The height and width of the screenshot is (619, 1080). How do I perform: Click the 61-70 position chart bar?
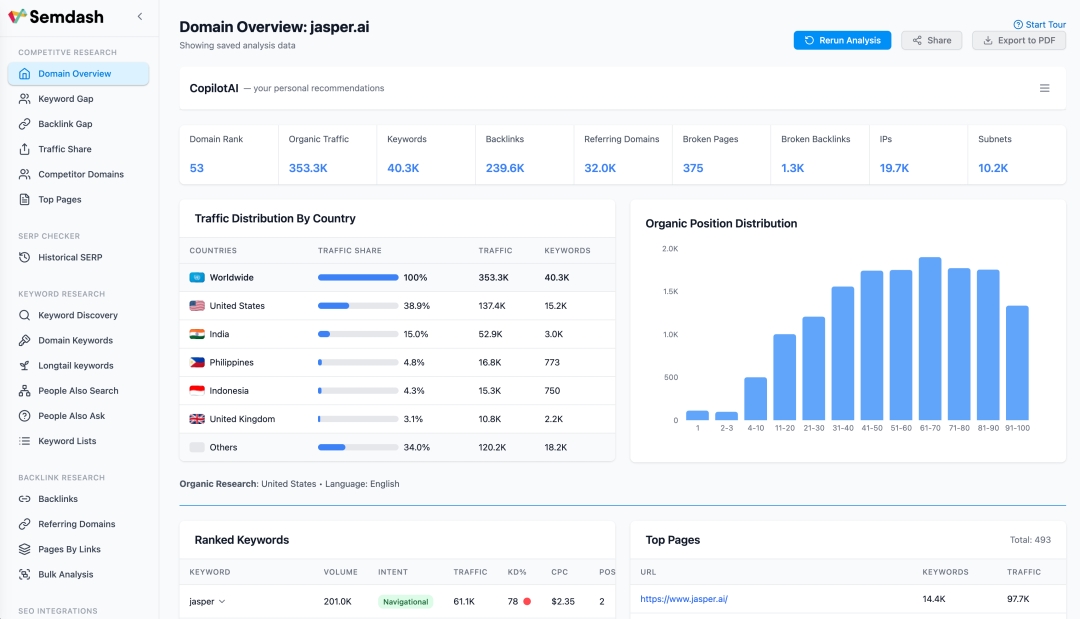(930, 339)
